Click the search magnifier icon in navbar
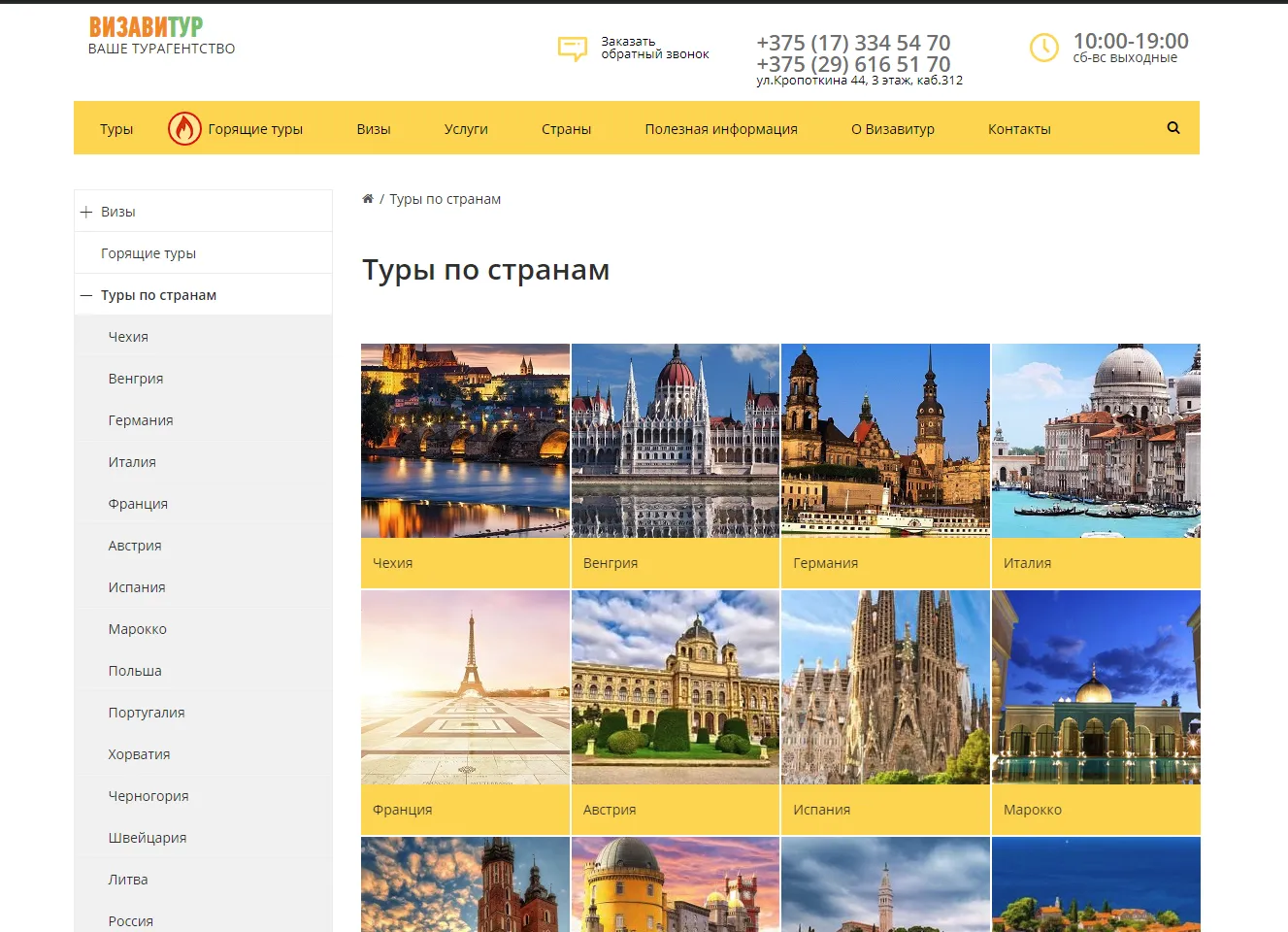 [x=1172, y=128]
